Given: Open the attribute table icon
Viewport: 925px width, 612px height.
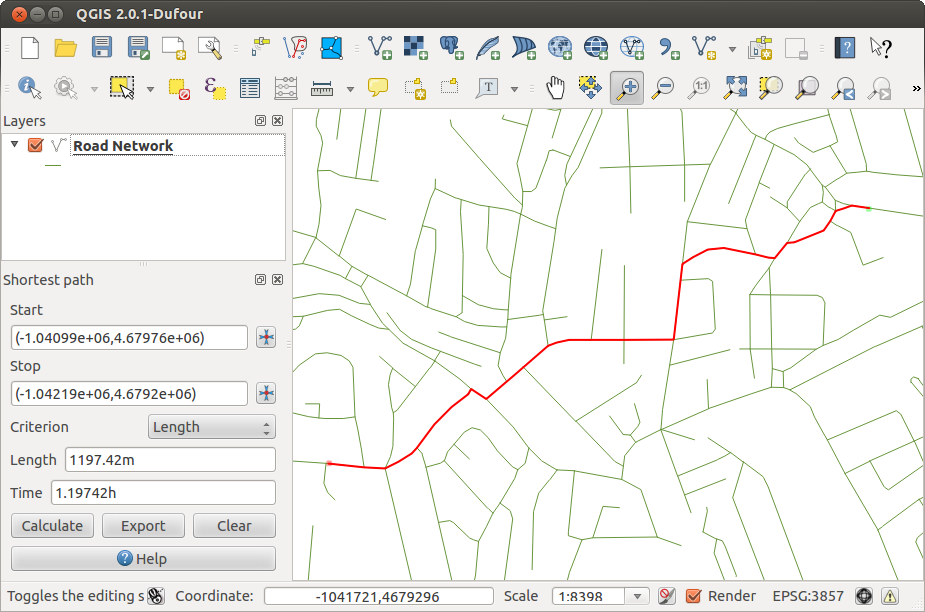Looking at the screenshot, I should [x=249, y=88].
